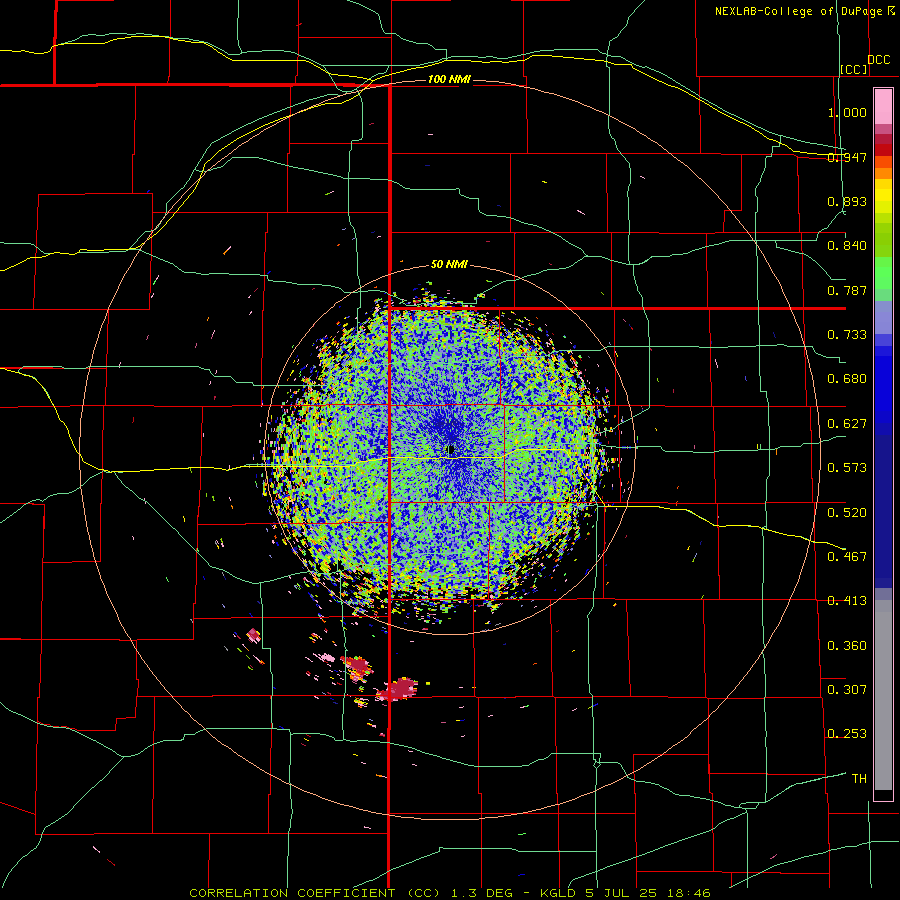Click the DCC label above the color scale
The image size is (900, 900).
coord(878,60)
